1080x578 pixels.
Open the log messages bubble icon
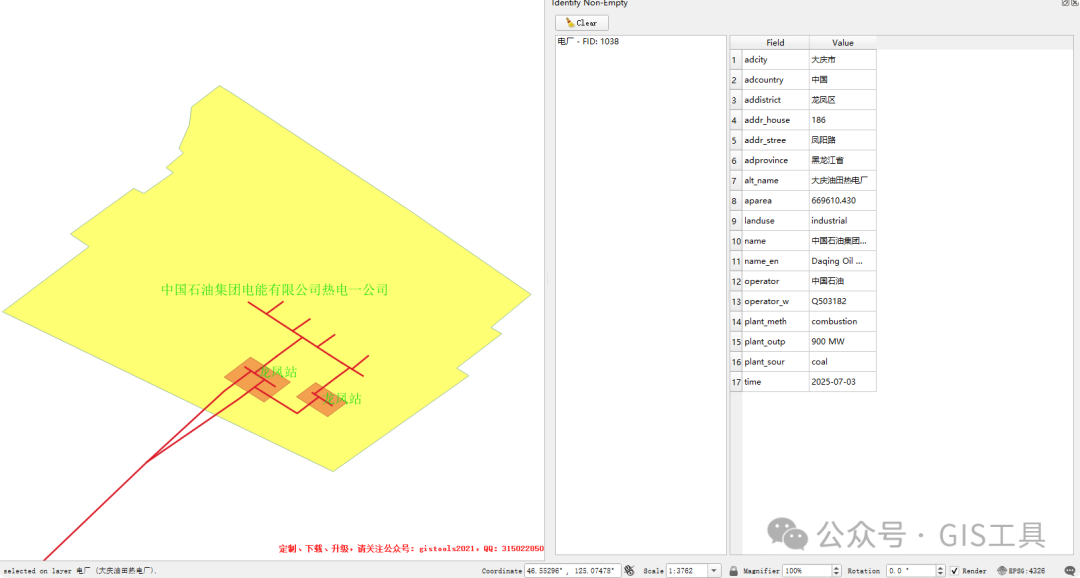click(x=1070, y=570)
